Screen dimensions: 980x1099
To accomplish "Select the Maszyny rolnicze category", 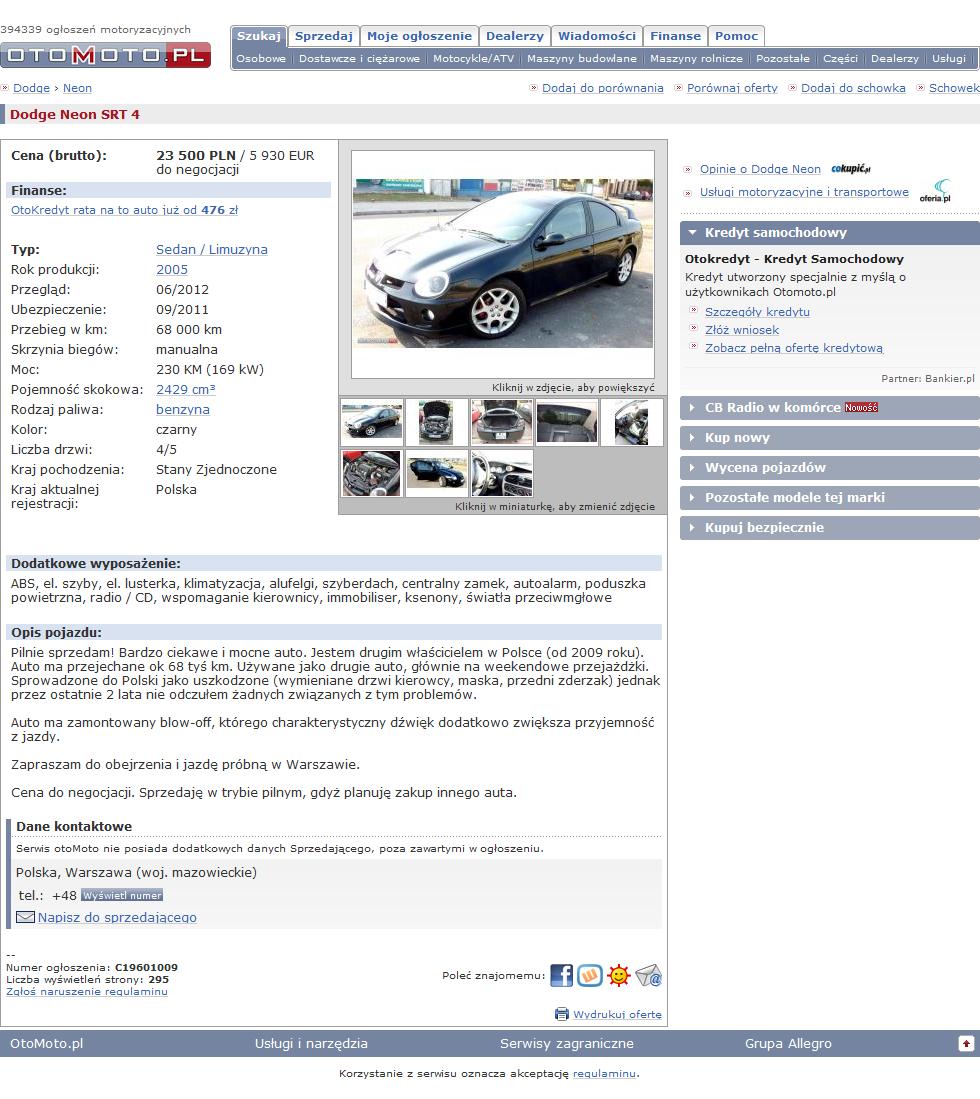I will (696, 58).
